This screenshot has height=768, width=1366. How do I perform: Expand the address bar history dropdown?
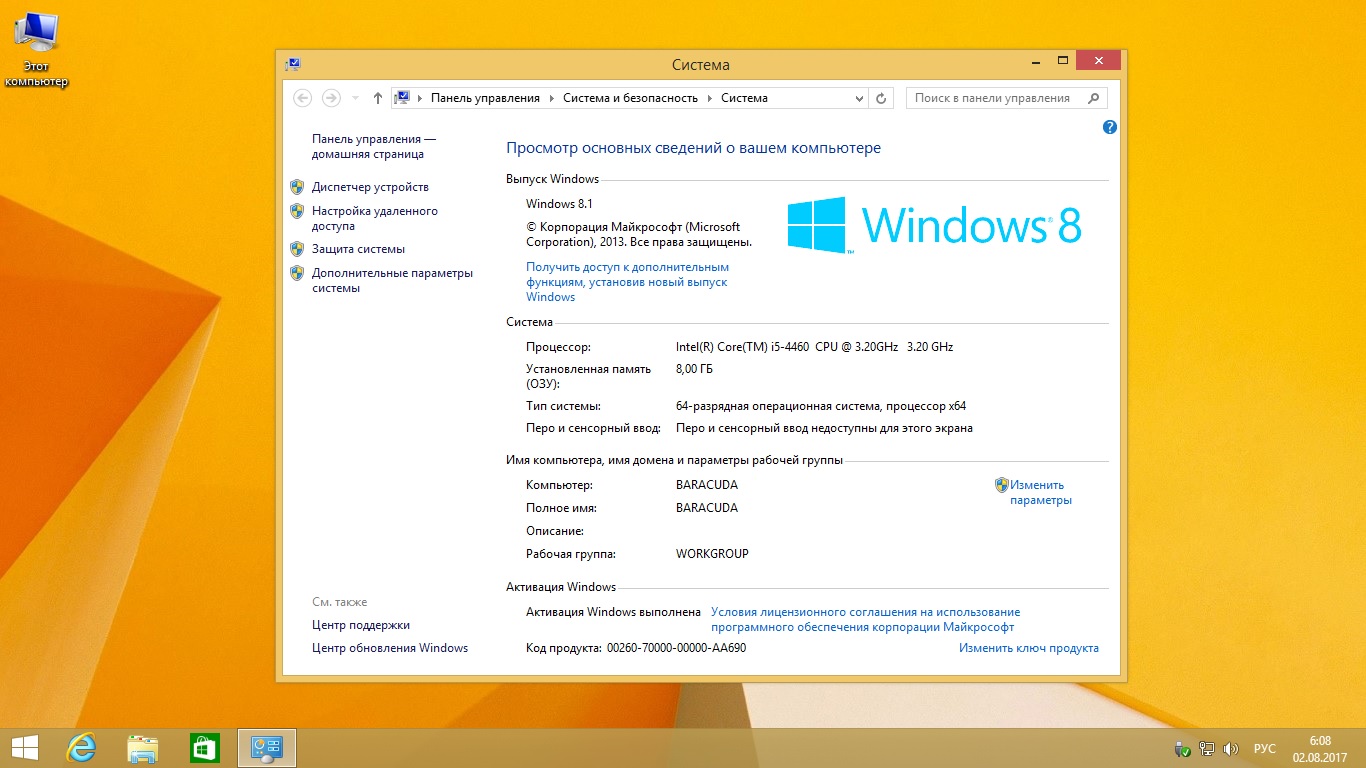tap(859, 98)
